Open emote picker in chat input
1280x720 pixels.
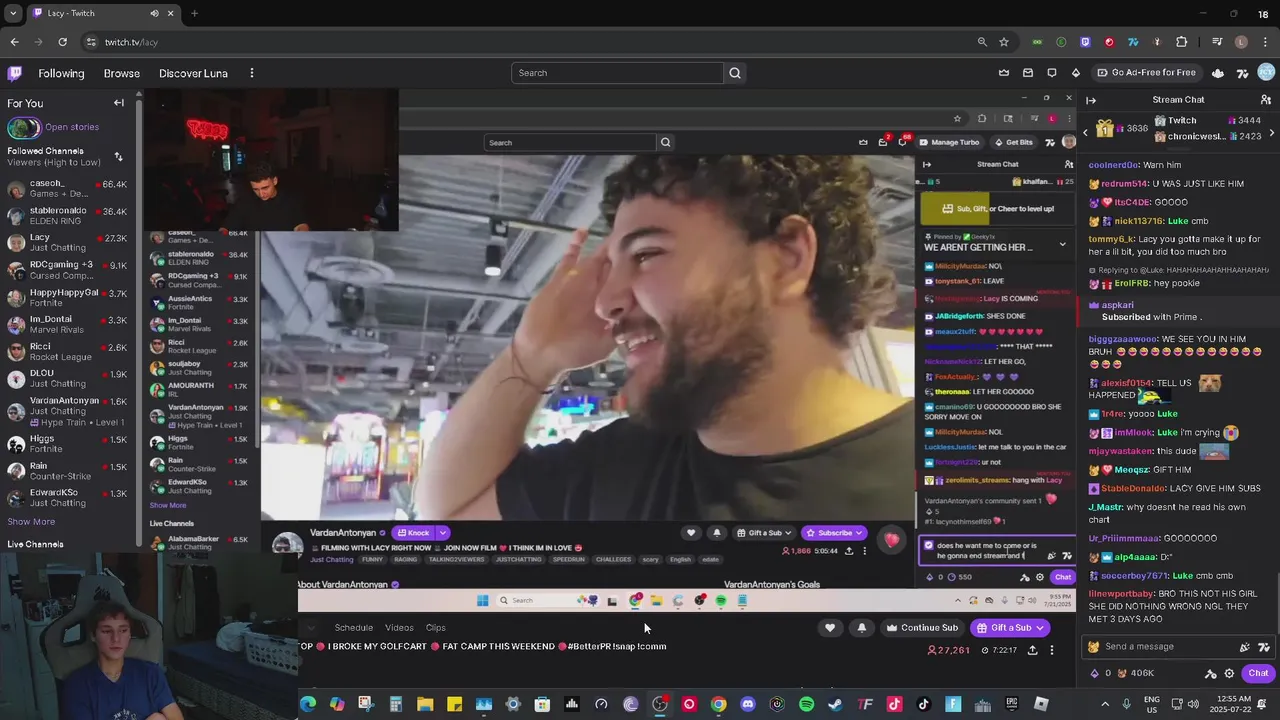pyautogui.click(x=1264, y=647)
